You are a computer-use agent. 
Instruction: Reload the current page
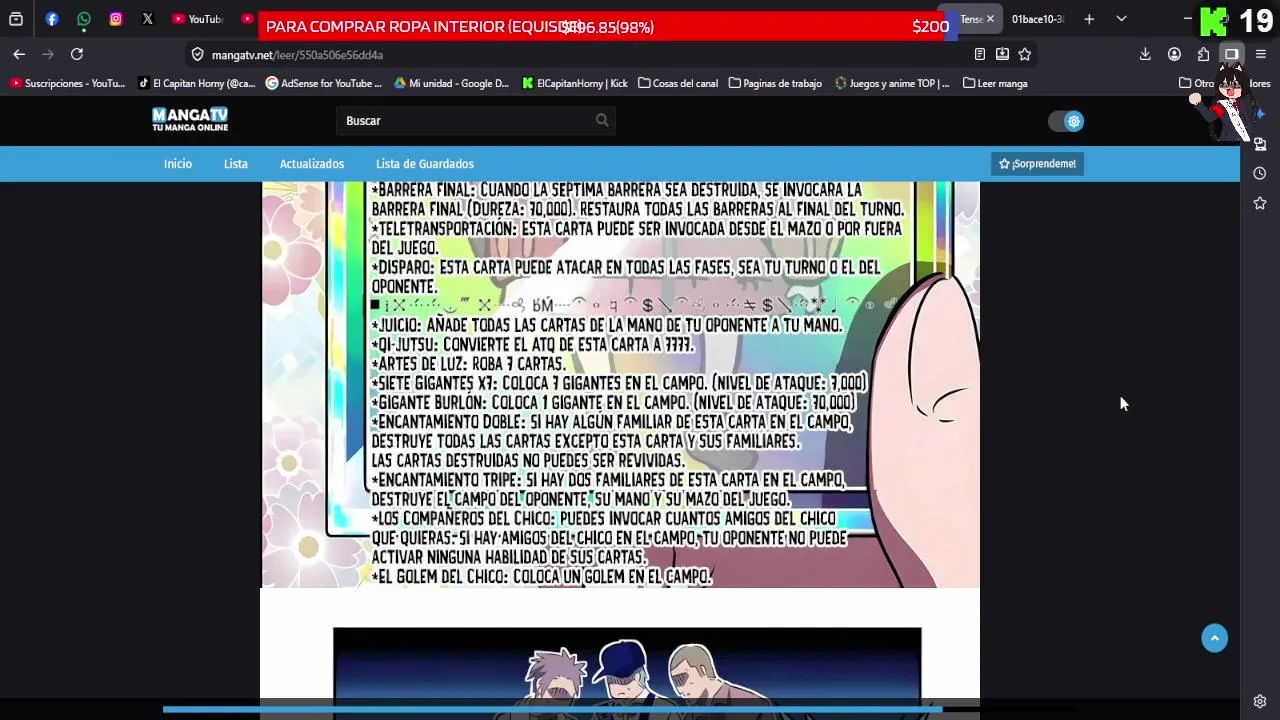77,54
